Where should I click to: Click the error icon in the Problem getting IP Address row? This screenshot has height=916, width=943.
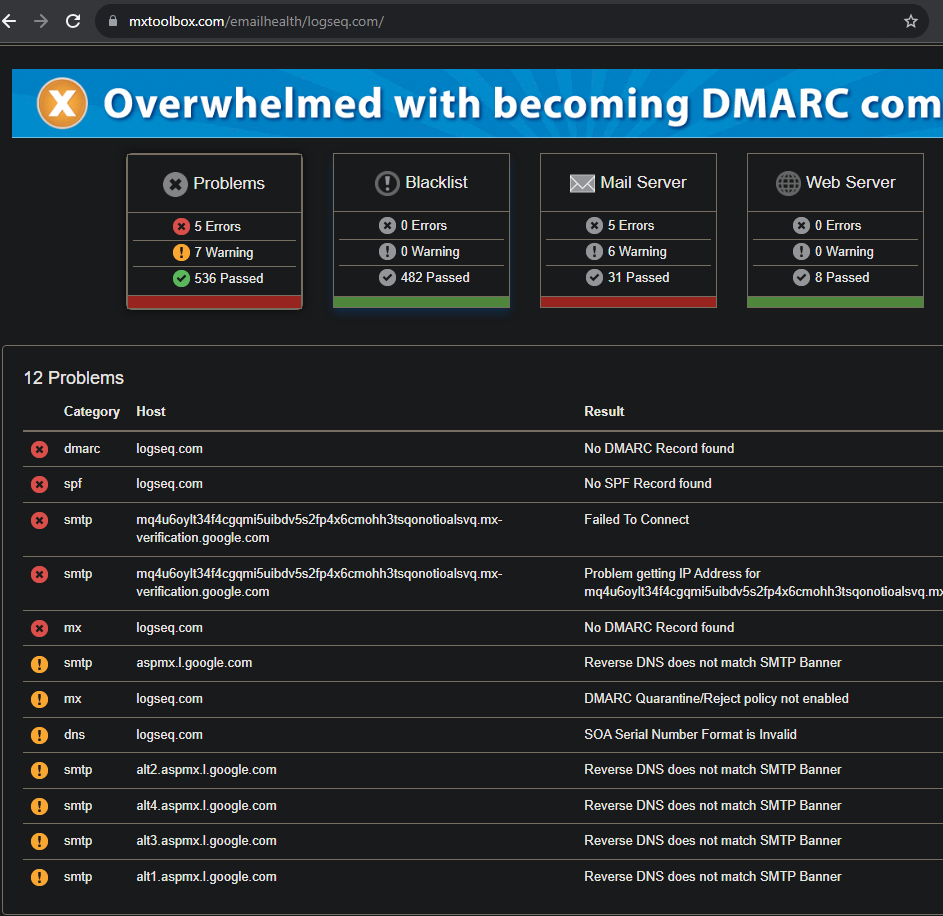(40, 574)
